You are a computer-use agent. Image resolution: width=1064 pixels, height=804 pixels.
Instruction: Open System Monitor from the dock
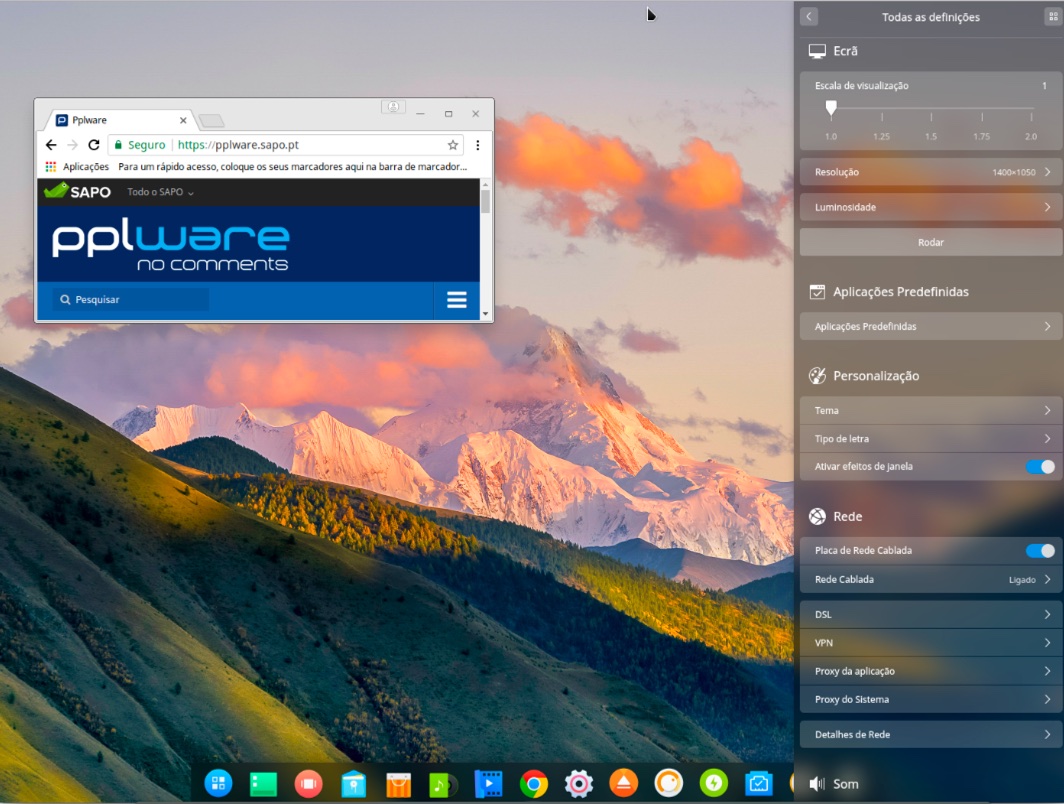[759, 783]
